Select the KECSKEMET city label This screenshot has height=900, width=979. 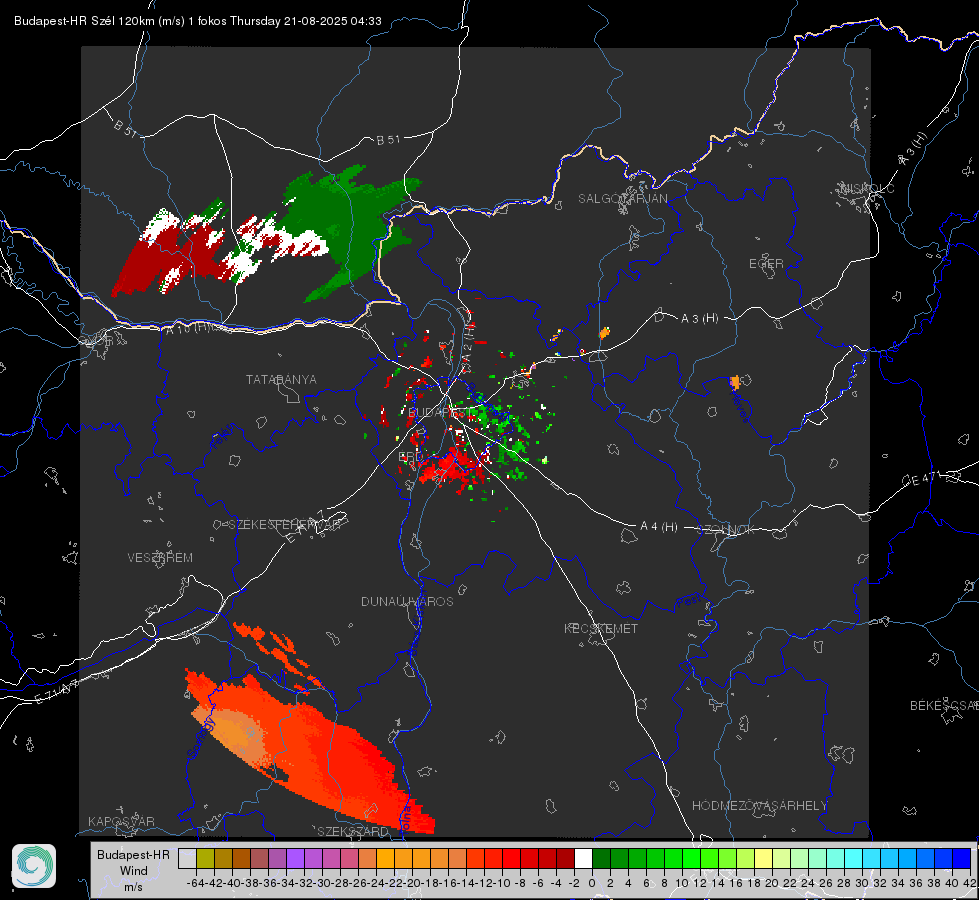point(601,628)
